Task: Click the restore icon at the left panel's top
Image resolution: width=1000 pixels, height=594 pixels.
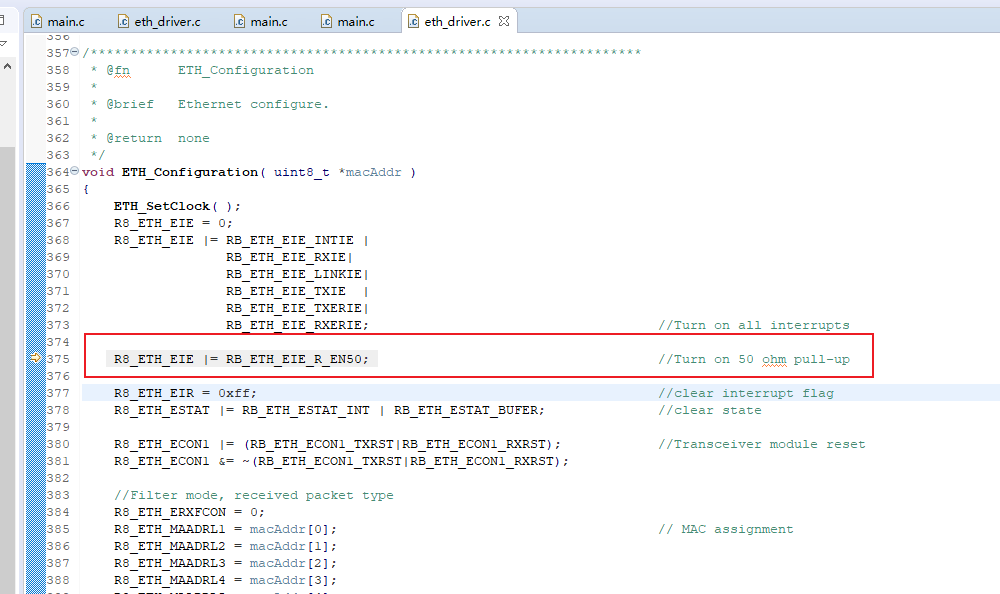Action: [3, 19]
